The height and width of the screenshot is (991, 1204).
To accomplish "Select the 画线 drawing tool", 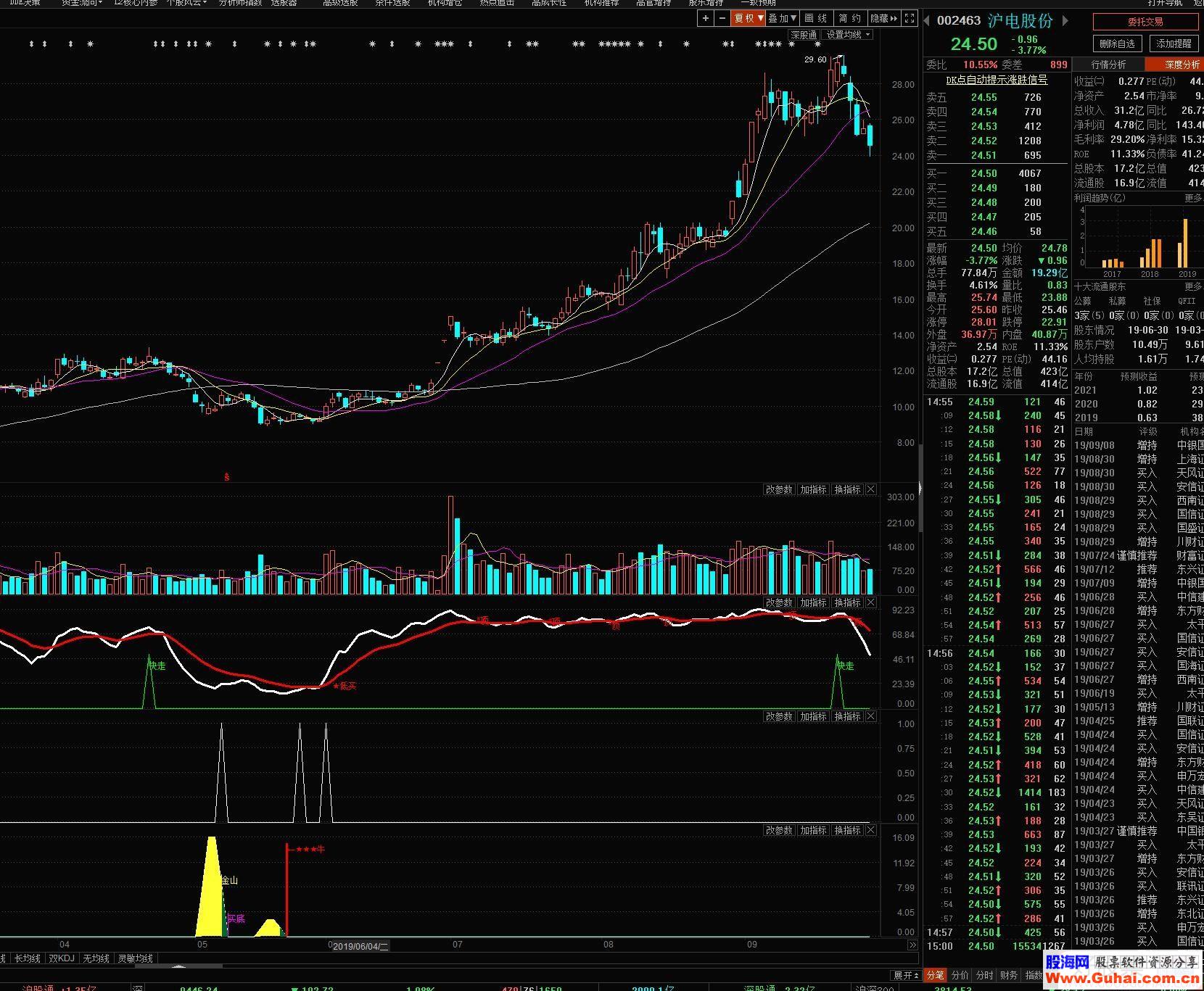I will [816, 18].
